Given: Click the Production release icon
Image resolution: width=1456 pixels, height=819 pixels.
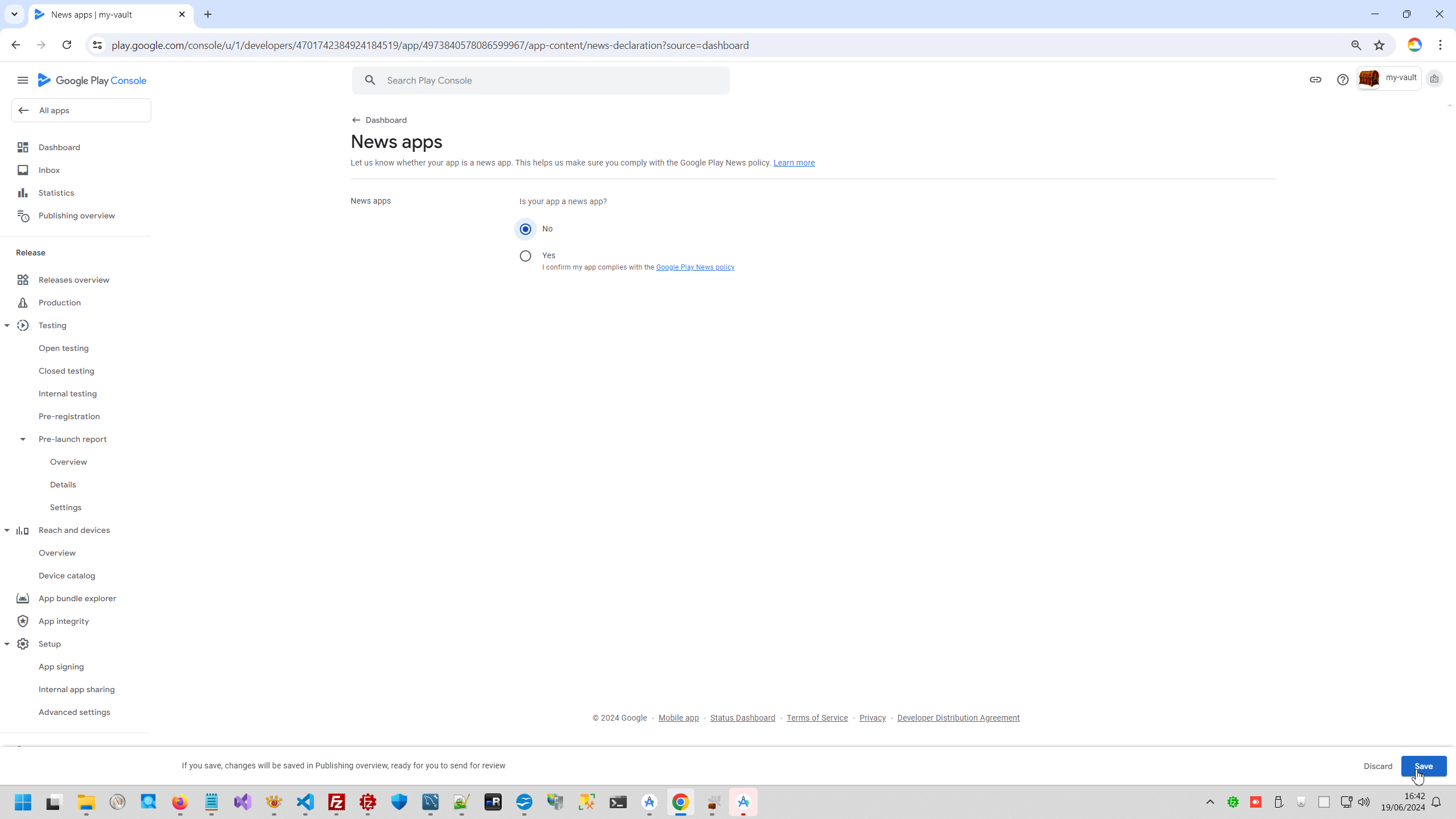Looking at the screenshot, I should coord(23,303).
